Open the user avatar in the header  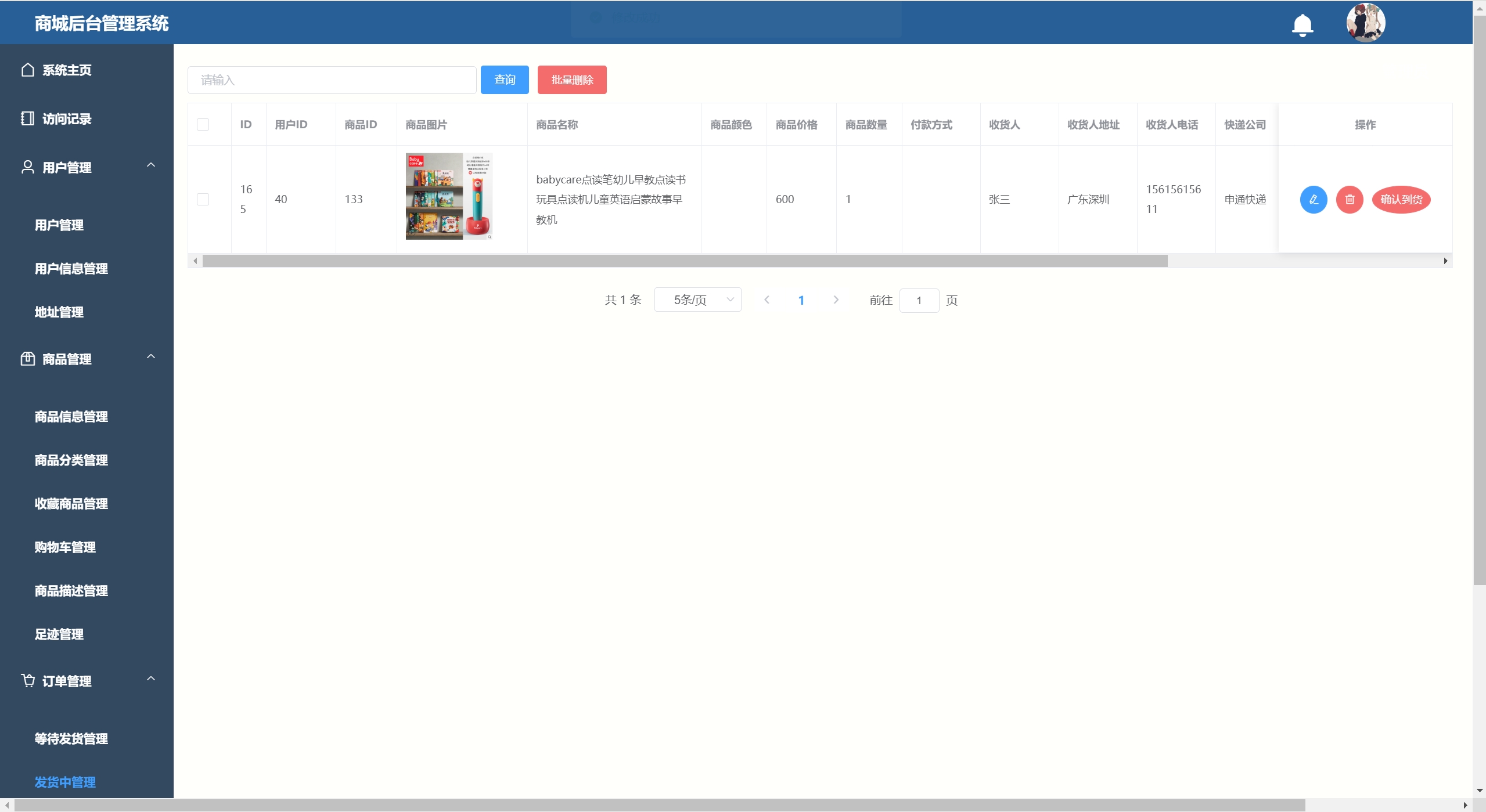tap(1365, 23)
